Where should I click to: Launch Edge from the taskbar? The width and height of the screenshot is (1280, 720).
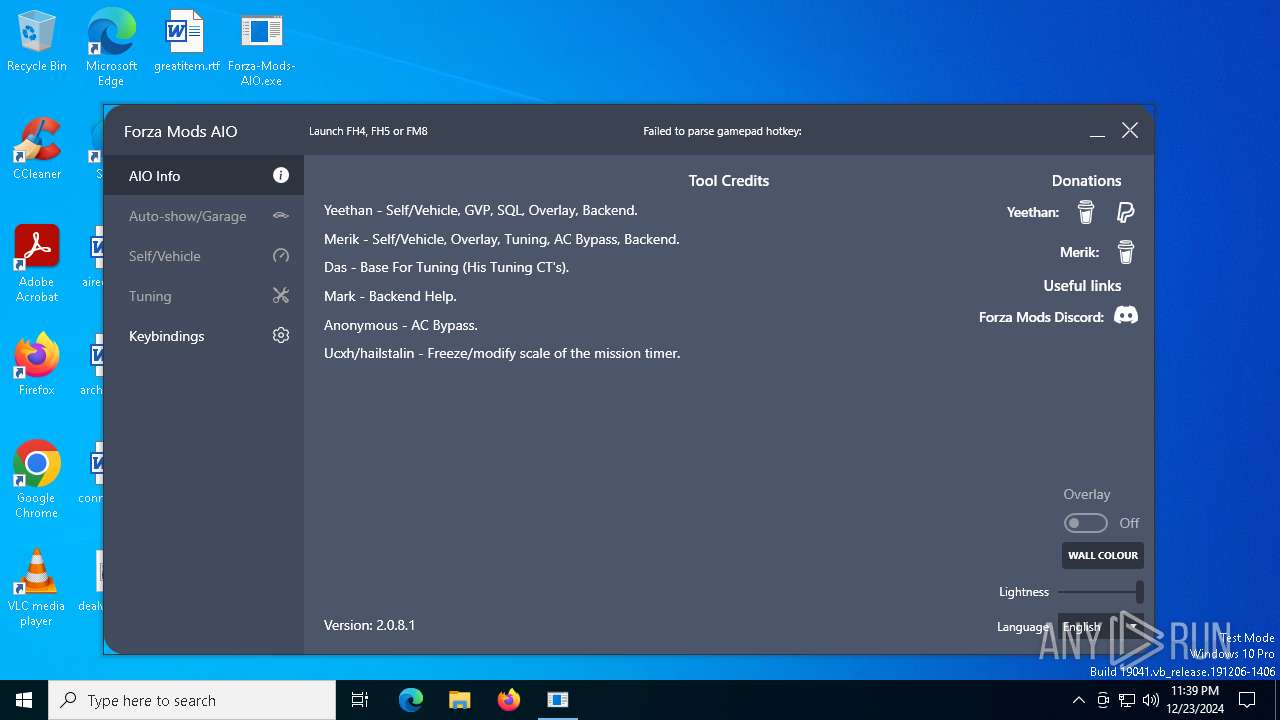point(411,700)
